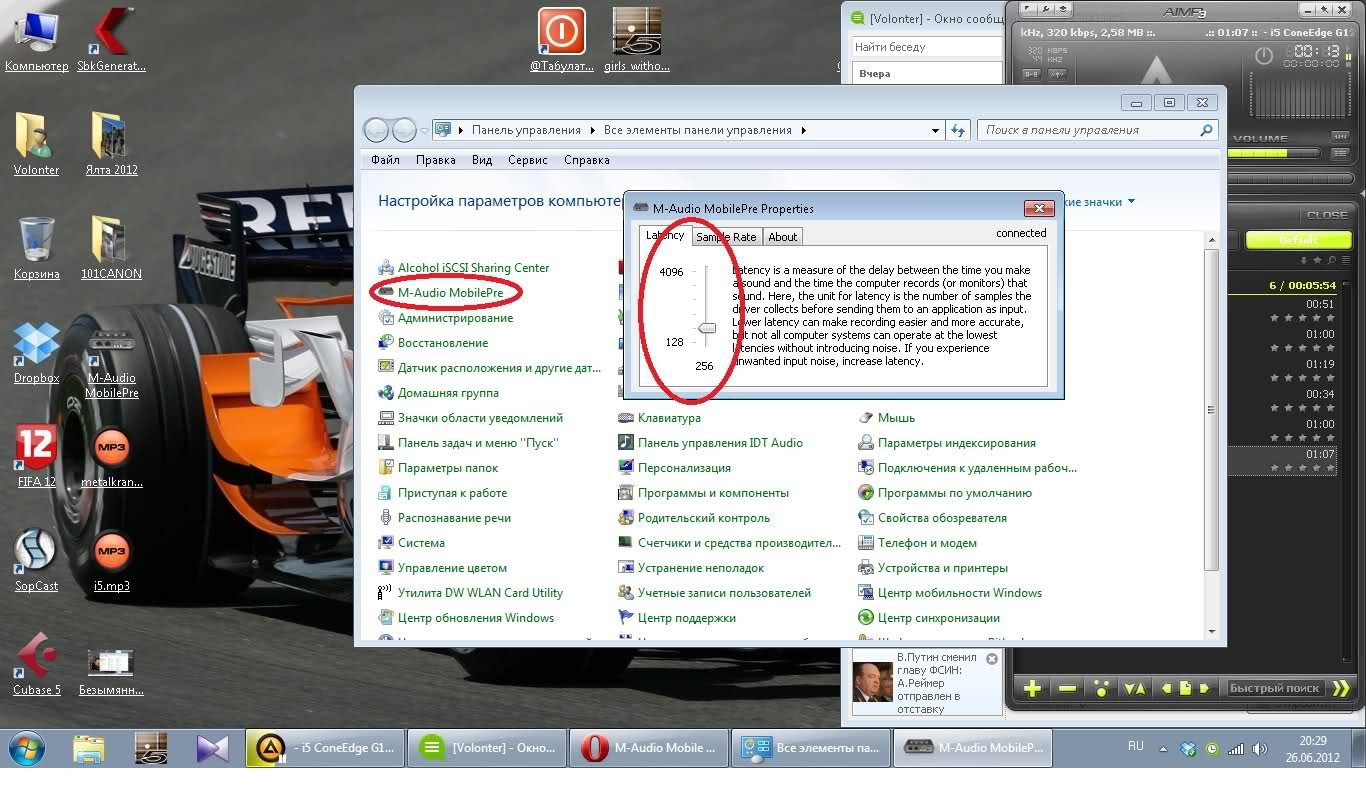The height and width of the screenshot is (800, 1366).
Task: Open the Dropbox desktop shortcut
Action: click(37, 353)
